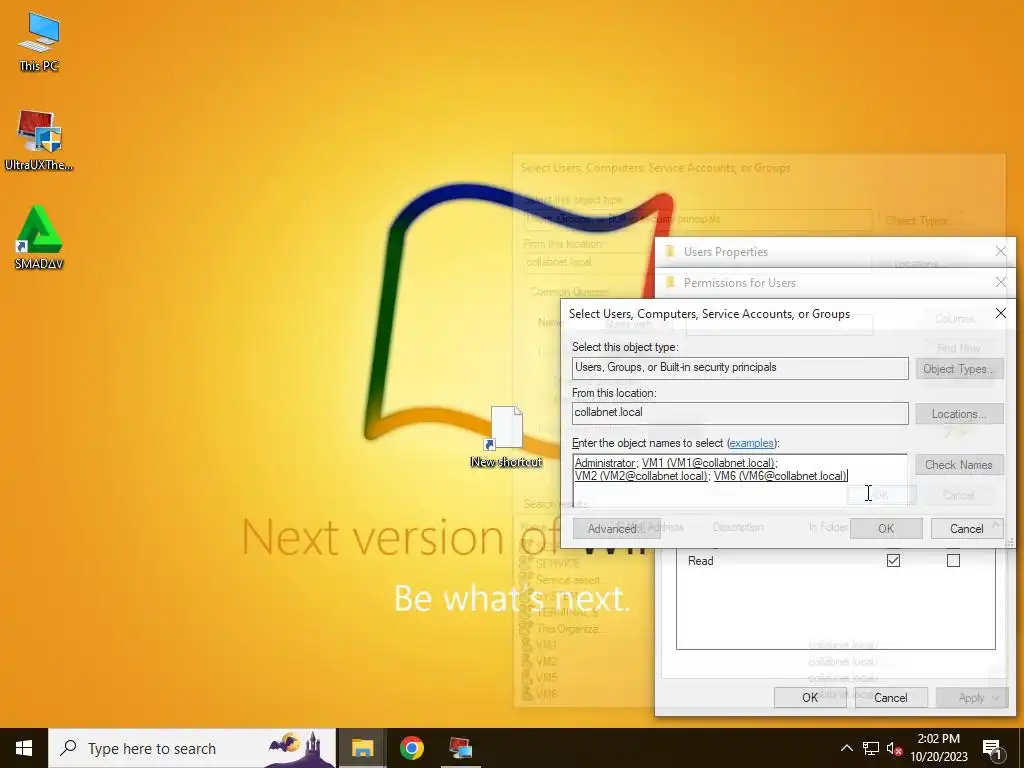Click the object names text box
This screenshot has height=768, width=1024.
pyautogui.click(x=740, y=481)
